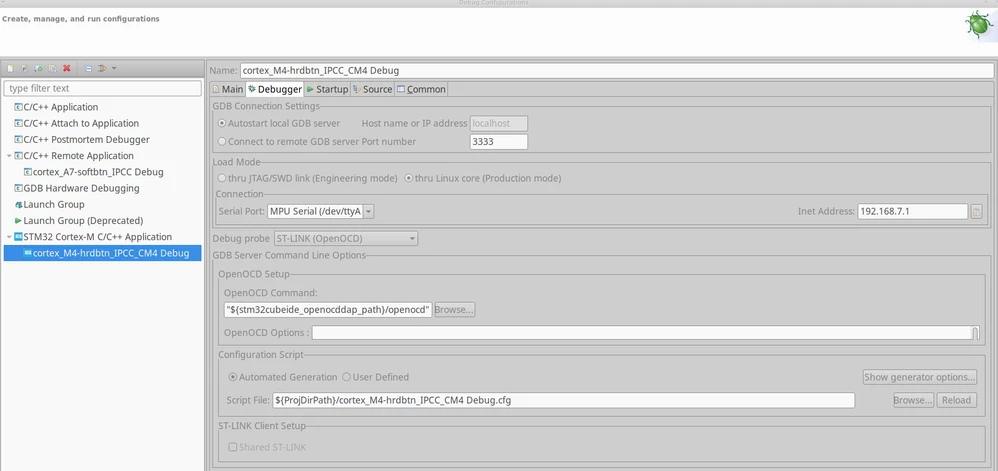The height and width of the screenshot is (471, 998).
Task: Open the Startup tab
Action: 327,89
